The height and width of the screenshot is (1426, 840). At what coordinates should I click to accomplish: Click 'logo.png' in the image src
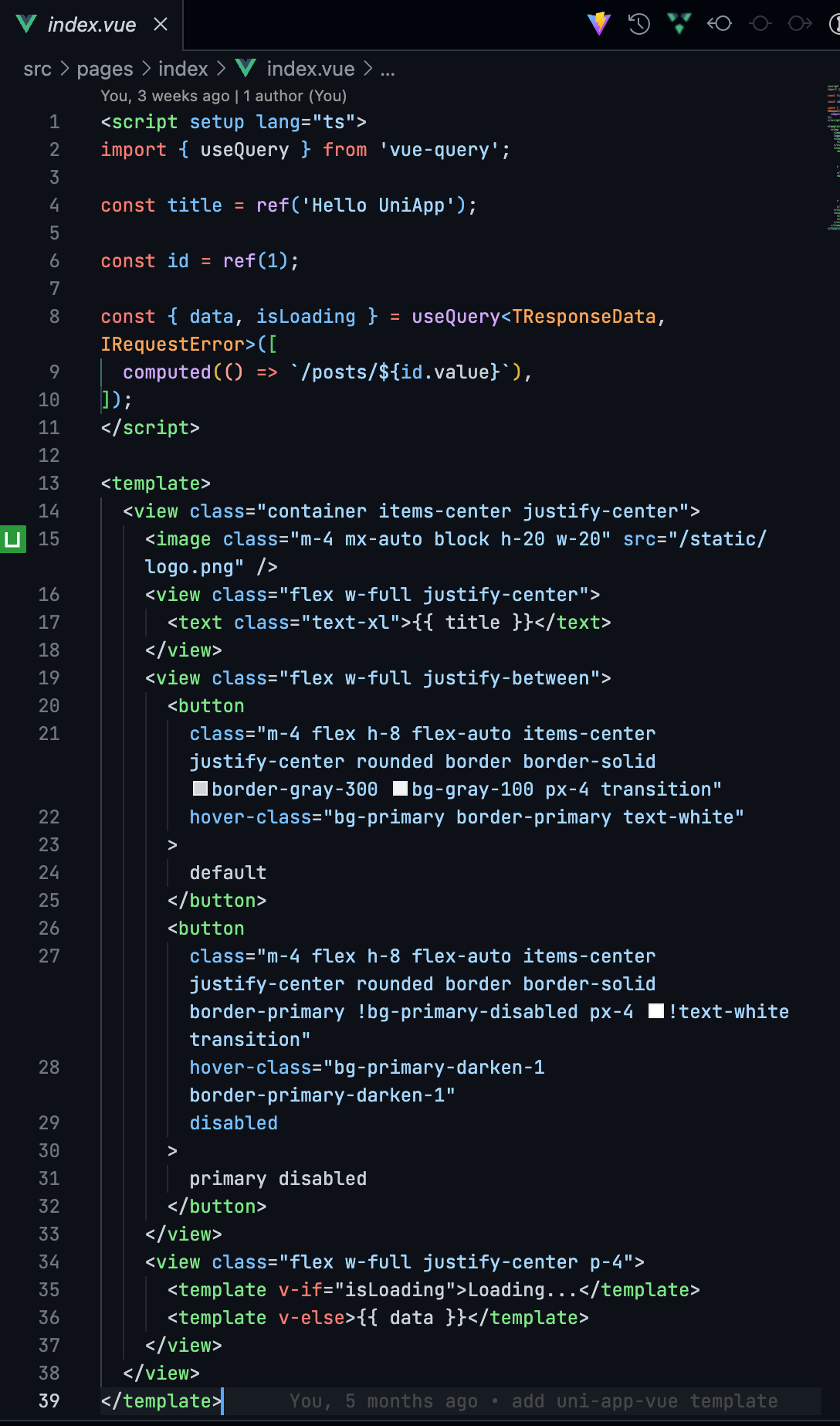click(189, 567)
